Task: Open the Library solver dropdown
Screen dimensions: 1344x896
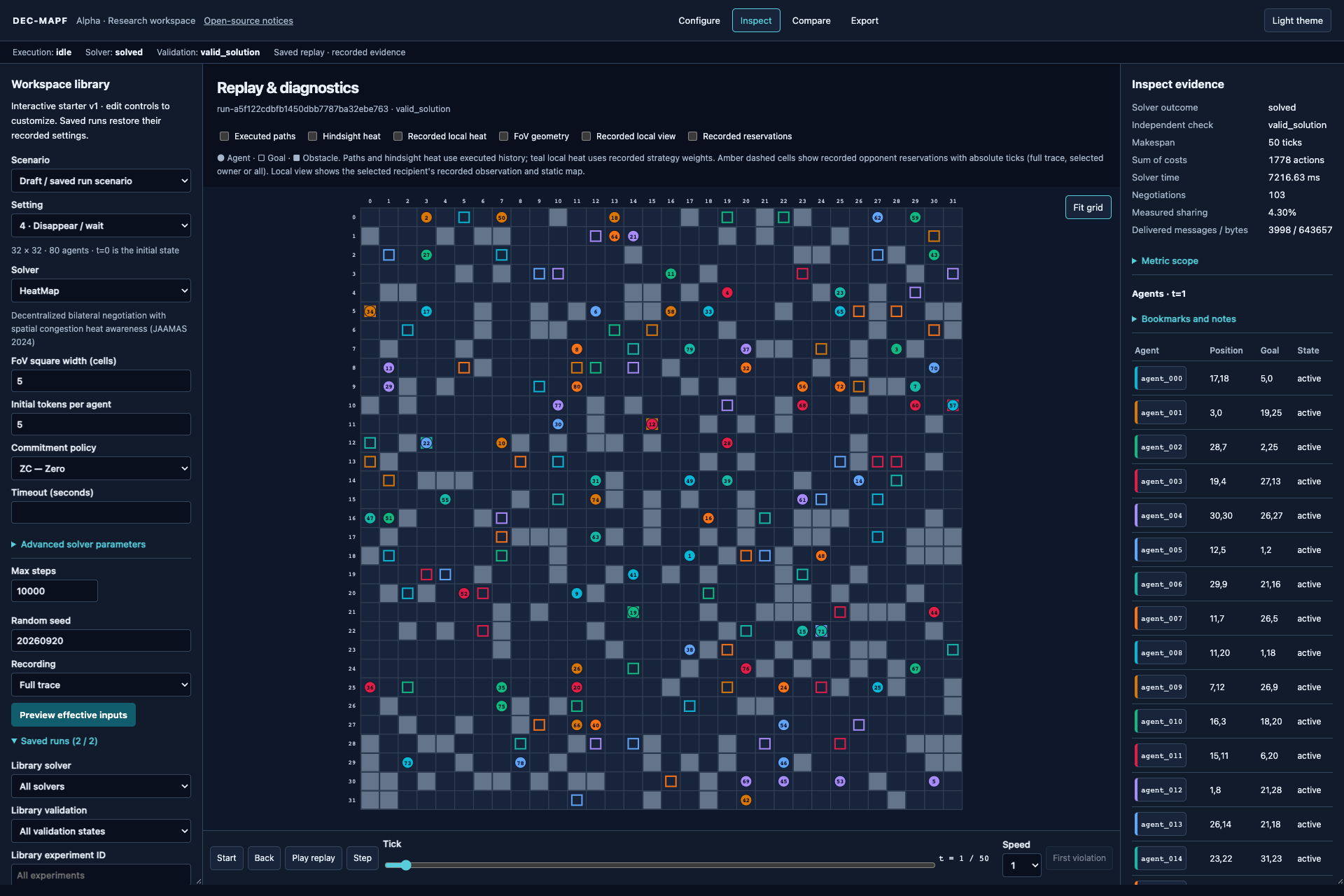Action: (101, 786)
